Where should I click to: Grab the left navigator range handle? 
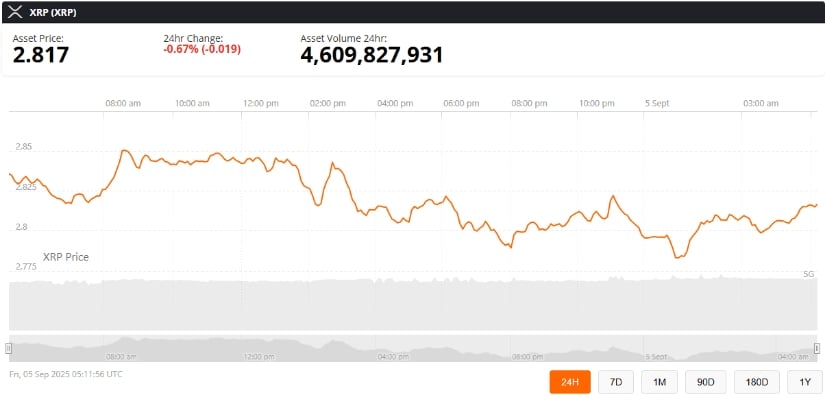click(x=8, y=348)
